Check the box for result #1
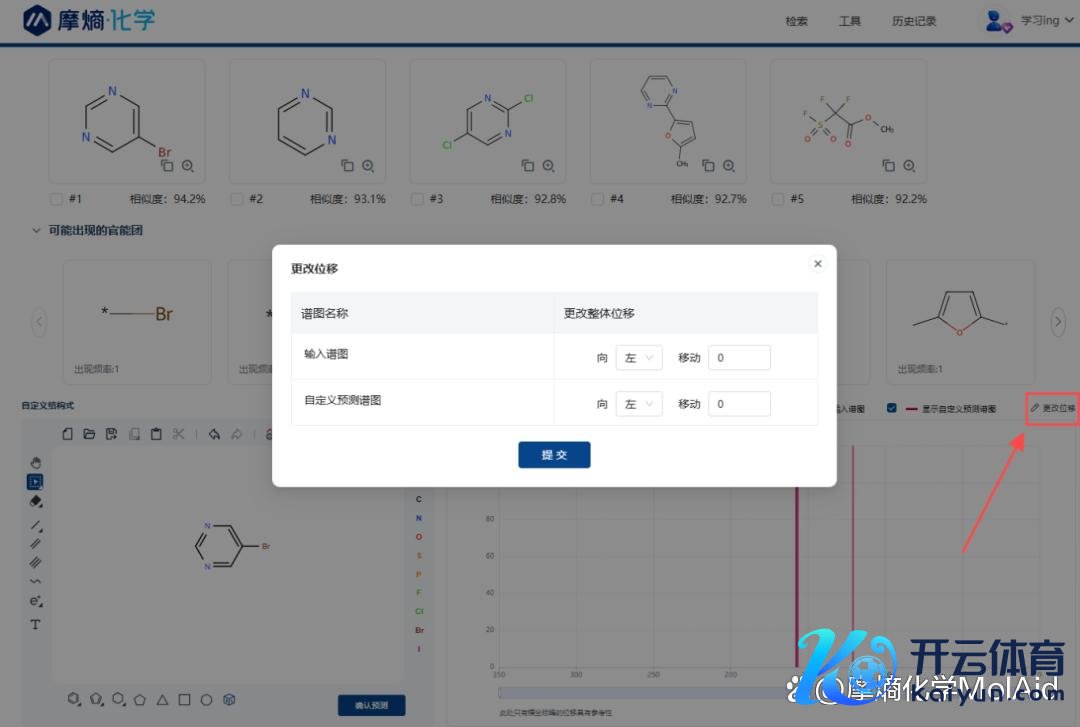 tap(56, 199)
